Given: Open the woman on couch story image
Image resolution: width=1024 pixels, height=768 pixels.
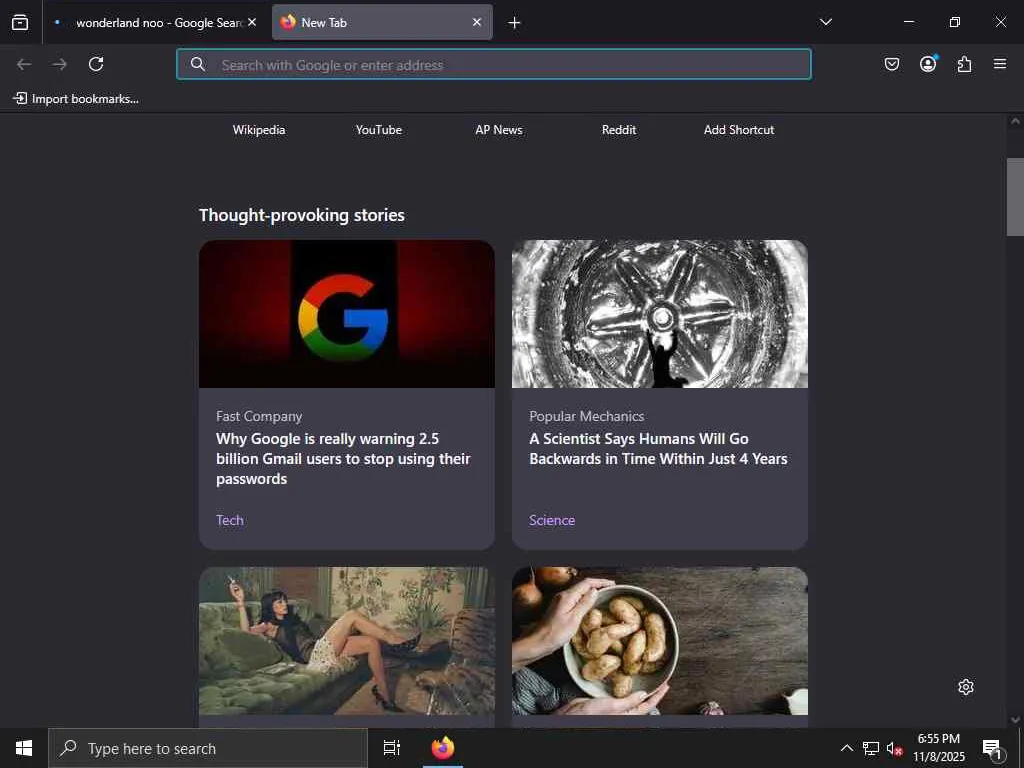Looking at the screenshot, I should (x=347, y=641).
